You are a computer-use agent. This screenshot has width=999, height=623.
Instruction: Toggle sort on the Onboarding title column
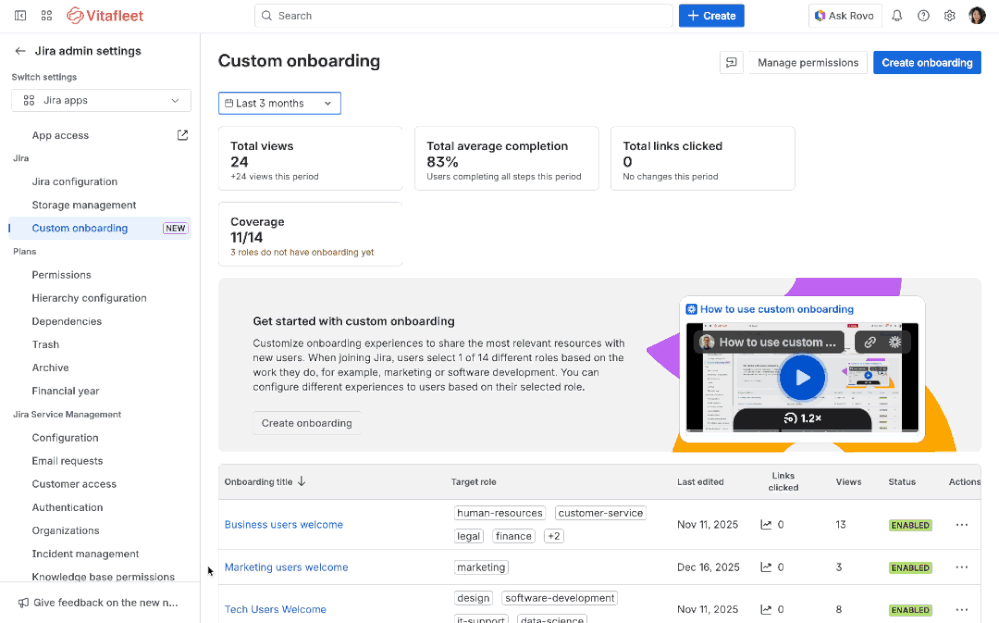click(263, 481)
